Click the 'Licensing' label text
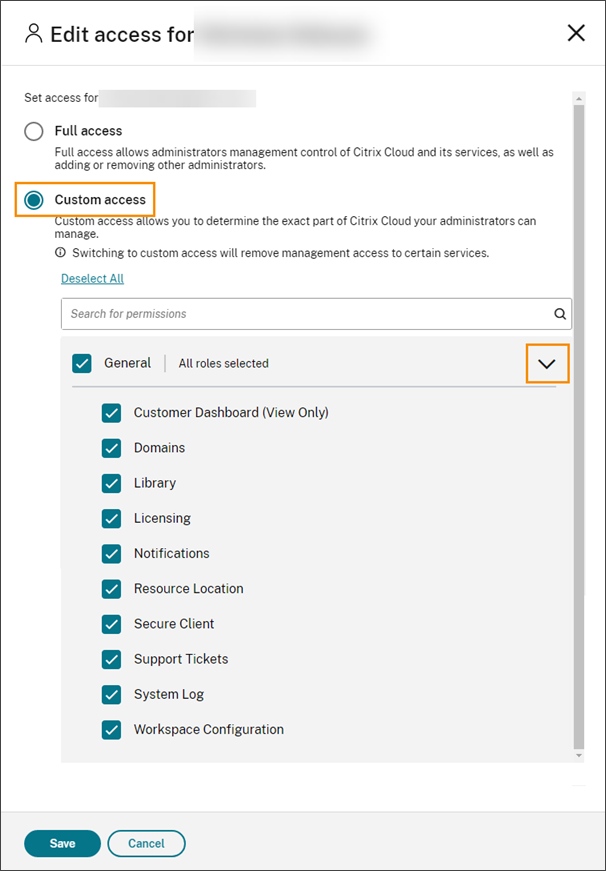 162,518
